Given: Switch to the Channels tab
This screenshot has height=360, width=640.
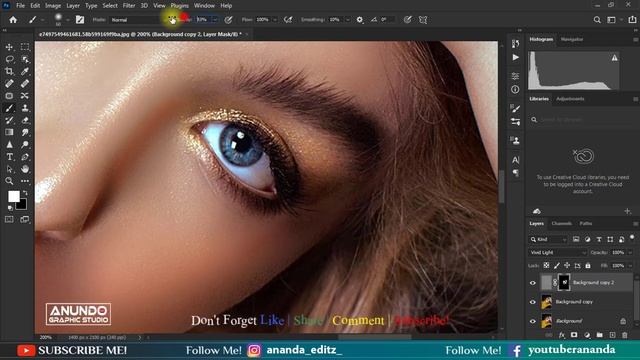Looking at the screenshot, I should pyautogui.click(x=561, y=224).
